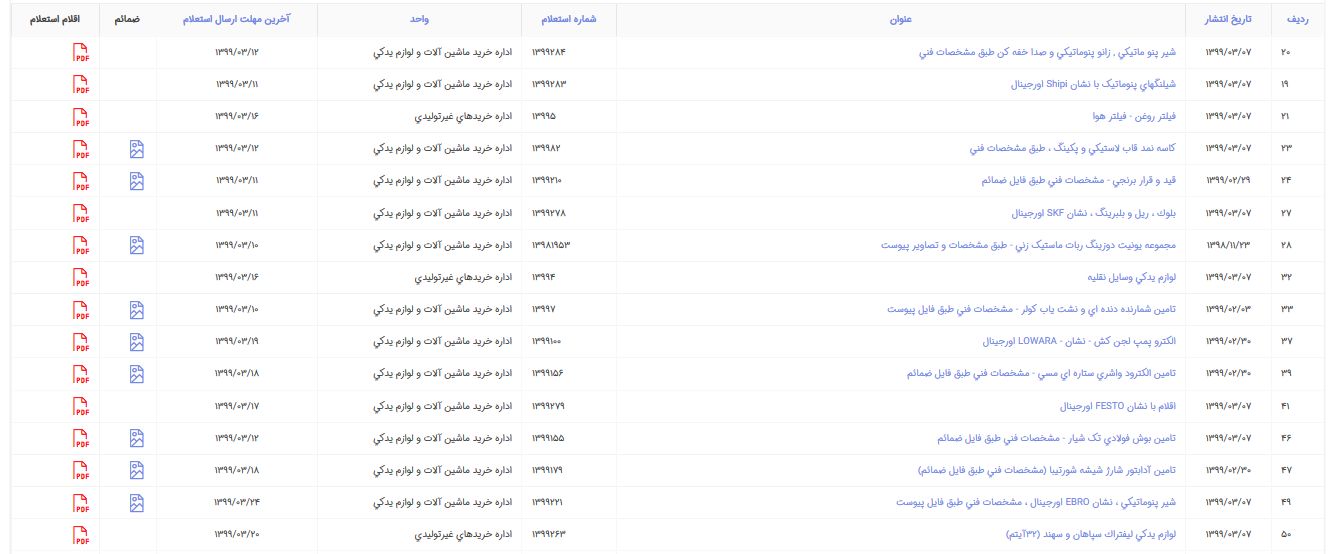Open PDF for the SKF bearing inquiry
The height and width of the screenshot is (554, 1332).
pyautogui.click(x=81, y=214)
